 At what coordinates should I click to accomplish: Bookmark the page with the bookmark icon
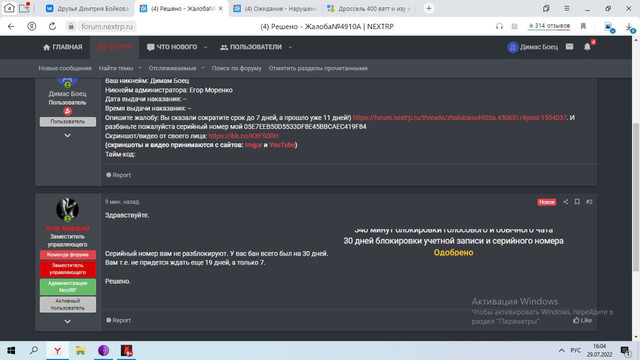[583, 27]
